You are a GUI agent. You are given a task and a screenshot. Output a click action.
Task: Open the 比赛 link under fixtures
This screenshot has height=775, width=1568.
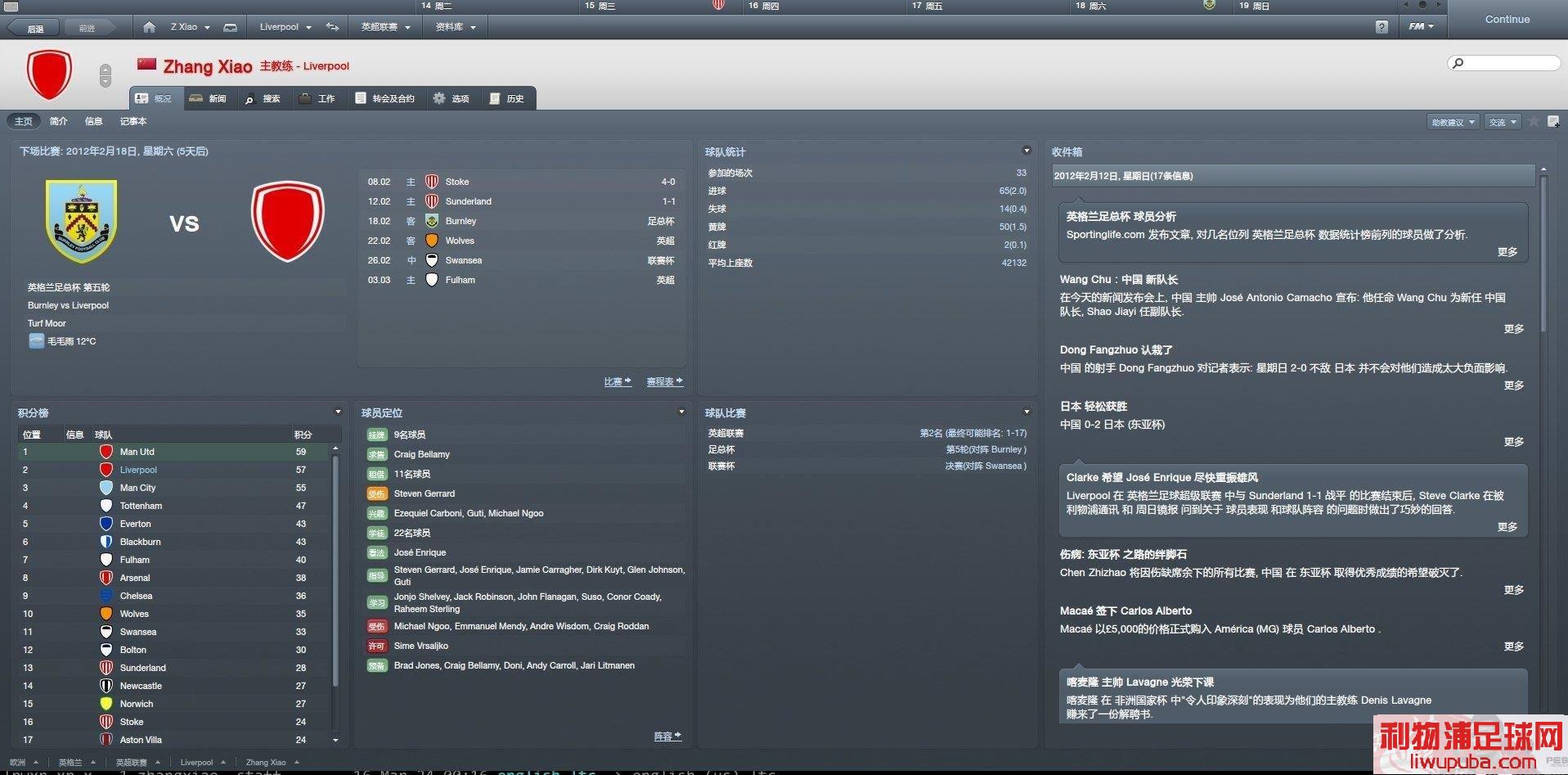coord(618,381)
